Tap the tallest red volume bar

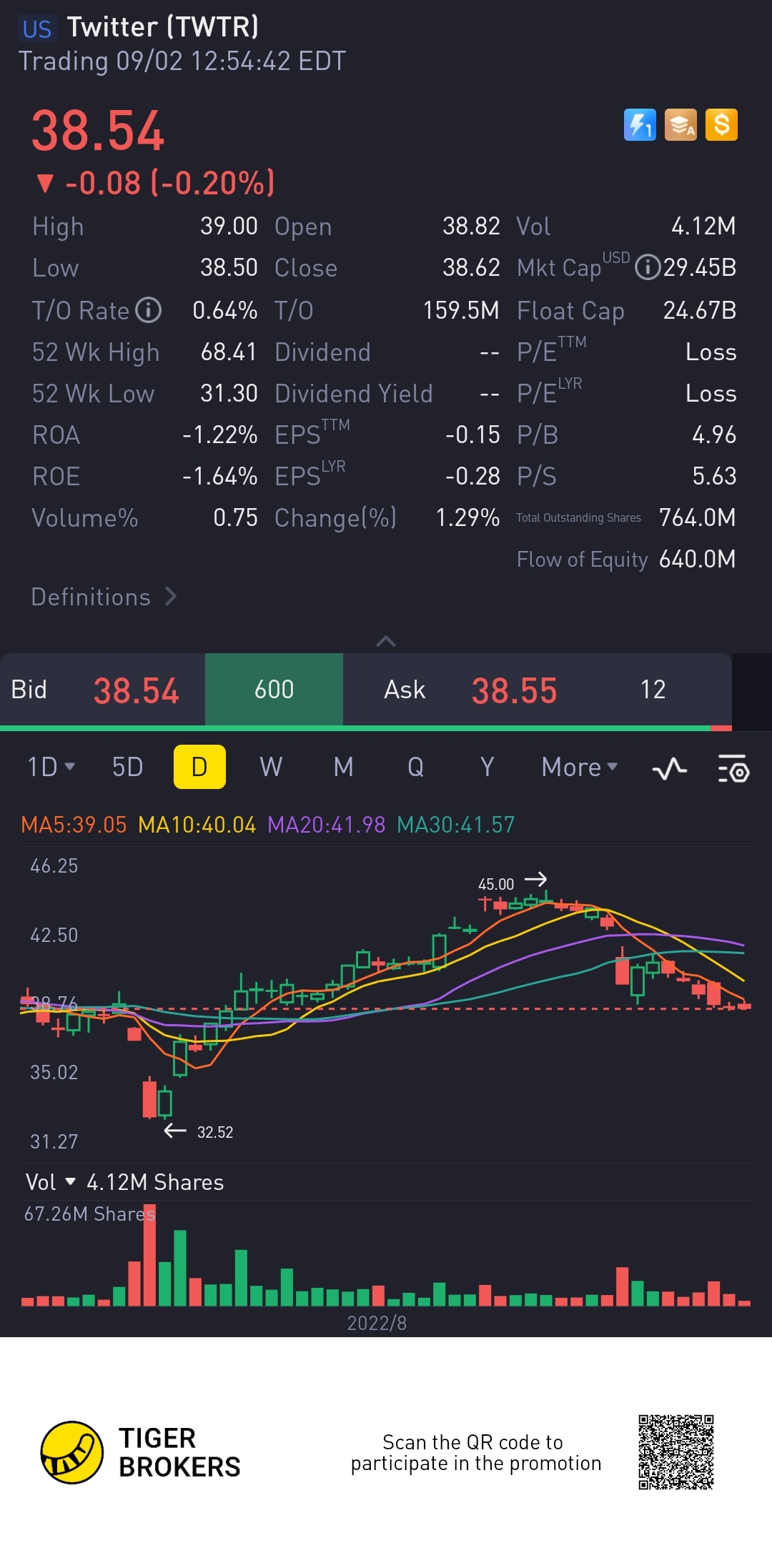click(x=149, y=1256)
